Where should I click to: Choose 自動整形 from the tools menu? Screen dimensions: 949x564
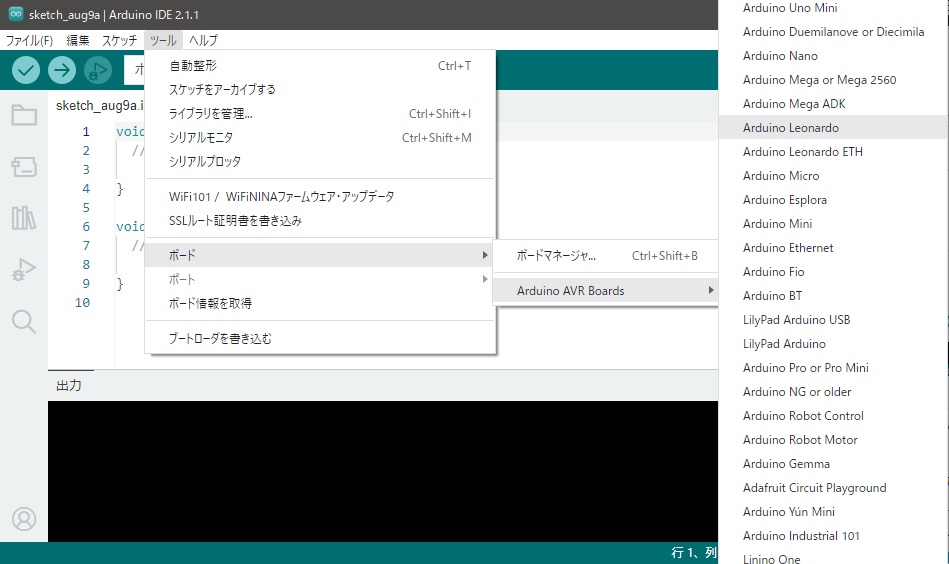click(320, 65)
